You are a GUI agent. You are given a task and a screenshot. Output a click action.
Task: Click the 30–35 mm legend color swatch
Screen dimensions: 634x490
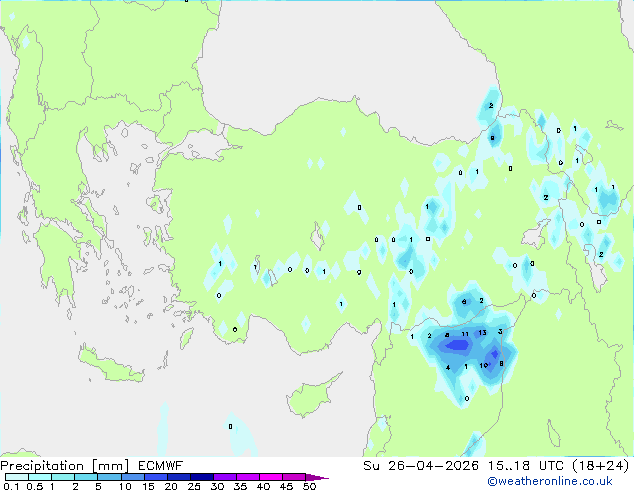tap(225, 477)
